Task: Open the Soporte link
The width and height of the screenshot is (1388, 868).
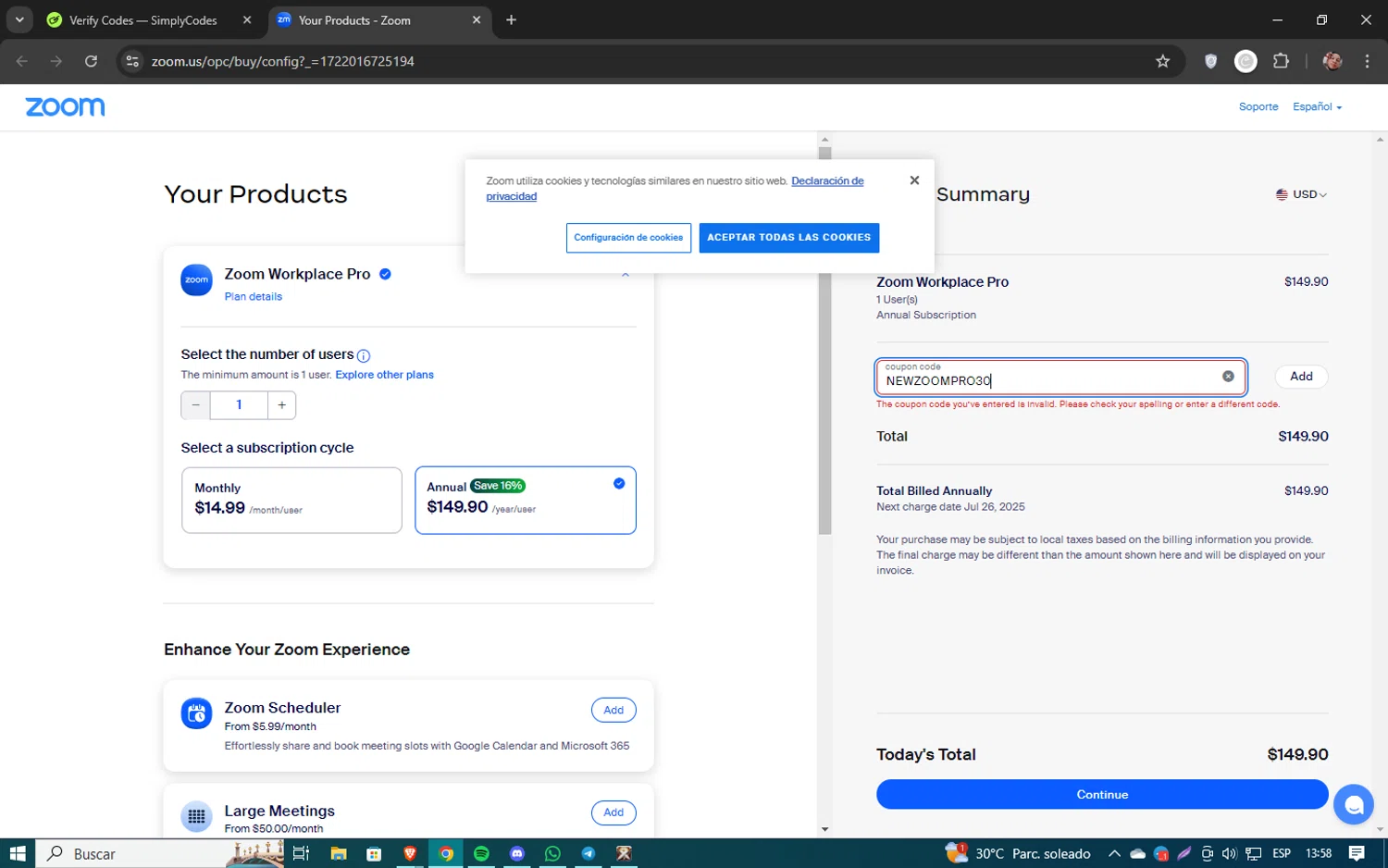Action: point(1258,106)
